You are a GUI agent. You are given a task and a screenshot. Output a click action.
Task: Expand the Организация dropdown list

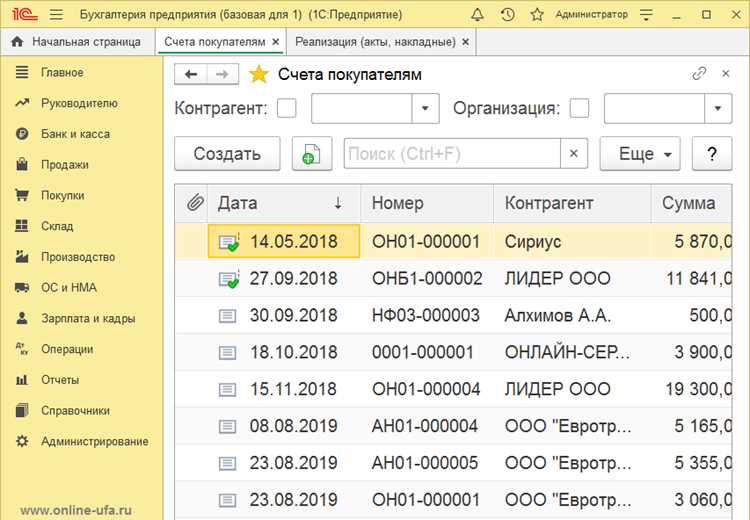[x=718, y=109]
